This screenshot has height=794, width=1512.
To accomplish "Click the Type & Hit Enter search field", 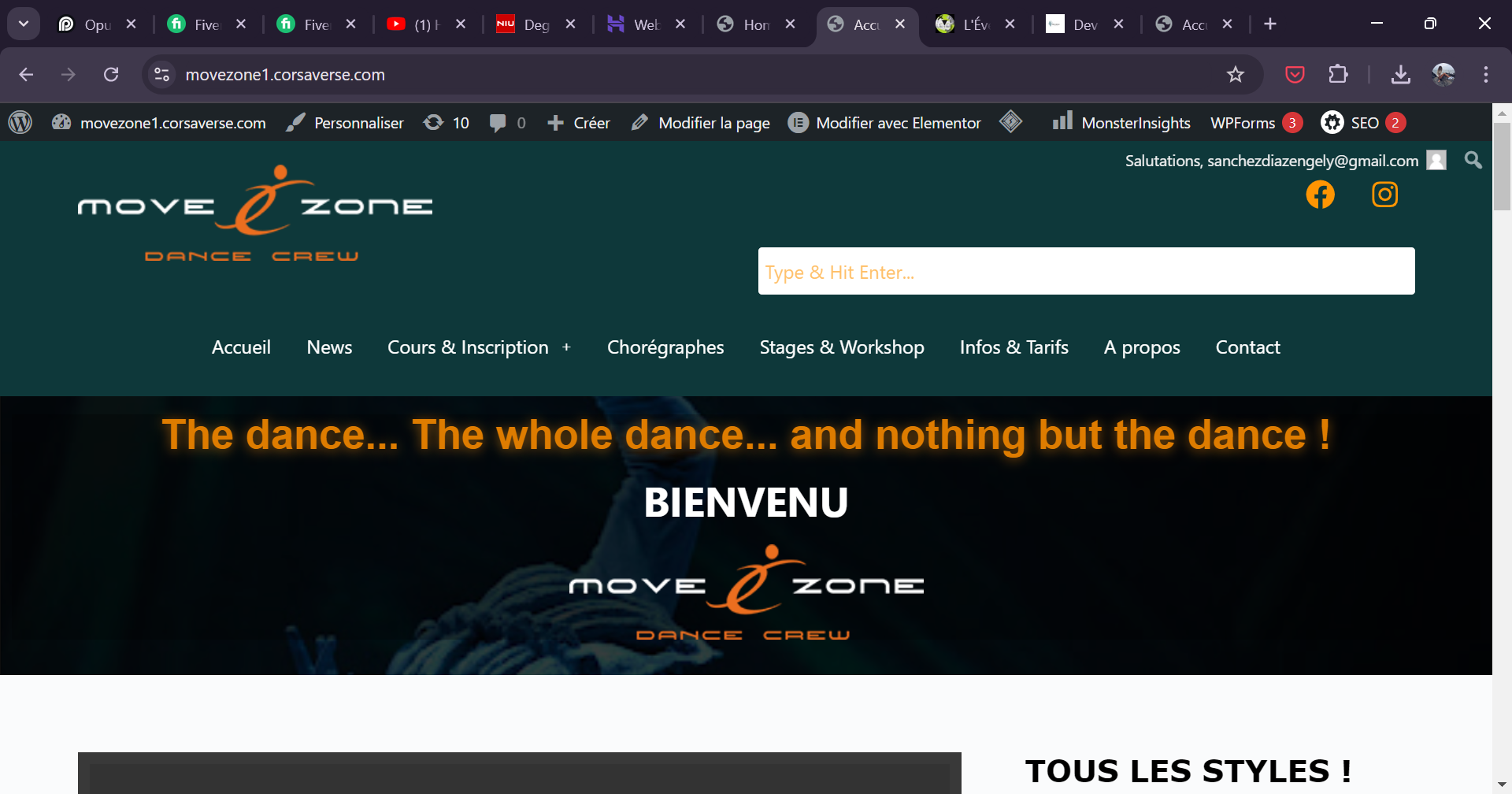I will click(x=1086, y=272).
